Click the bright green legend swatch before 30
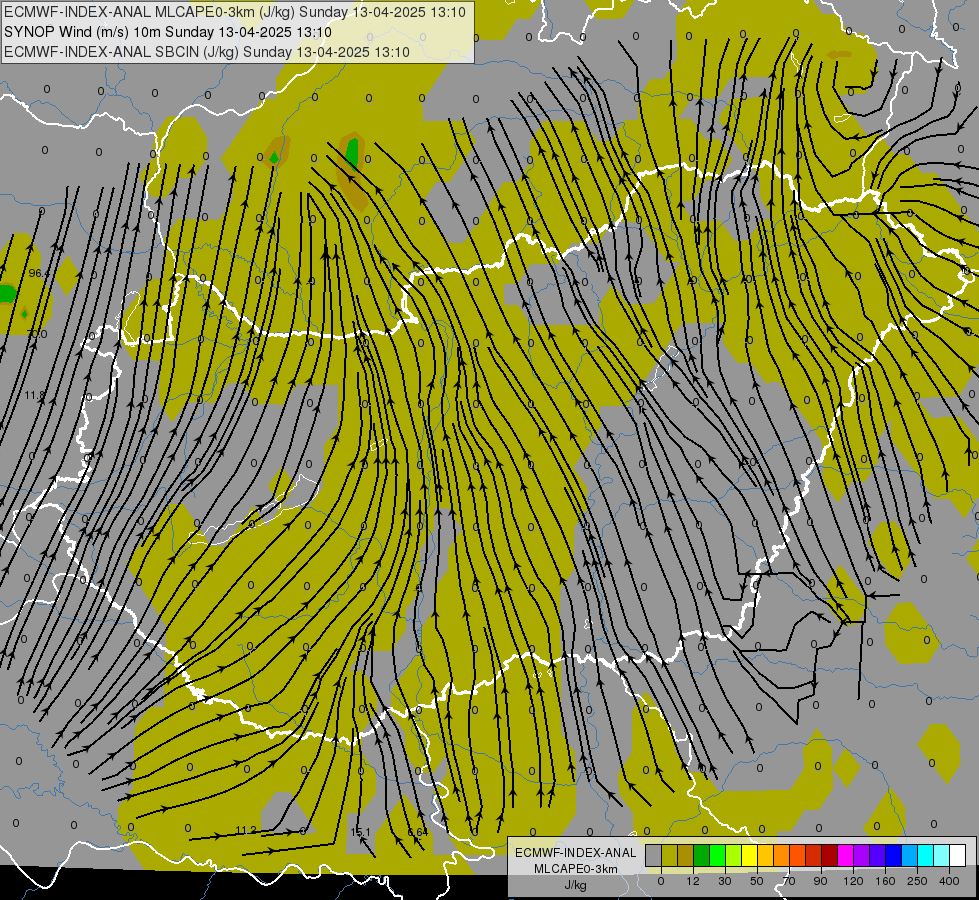 tap(717, 855)
